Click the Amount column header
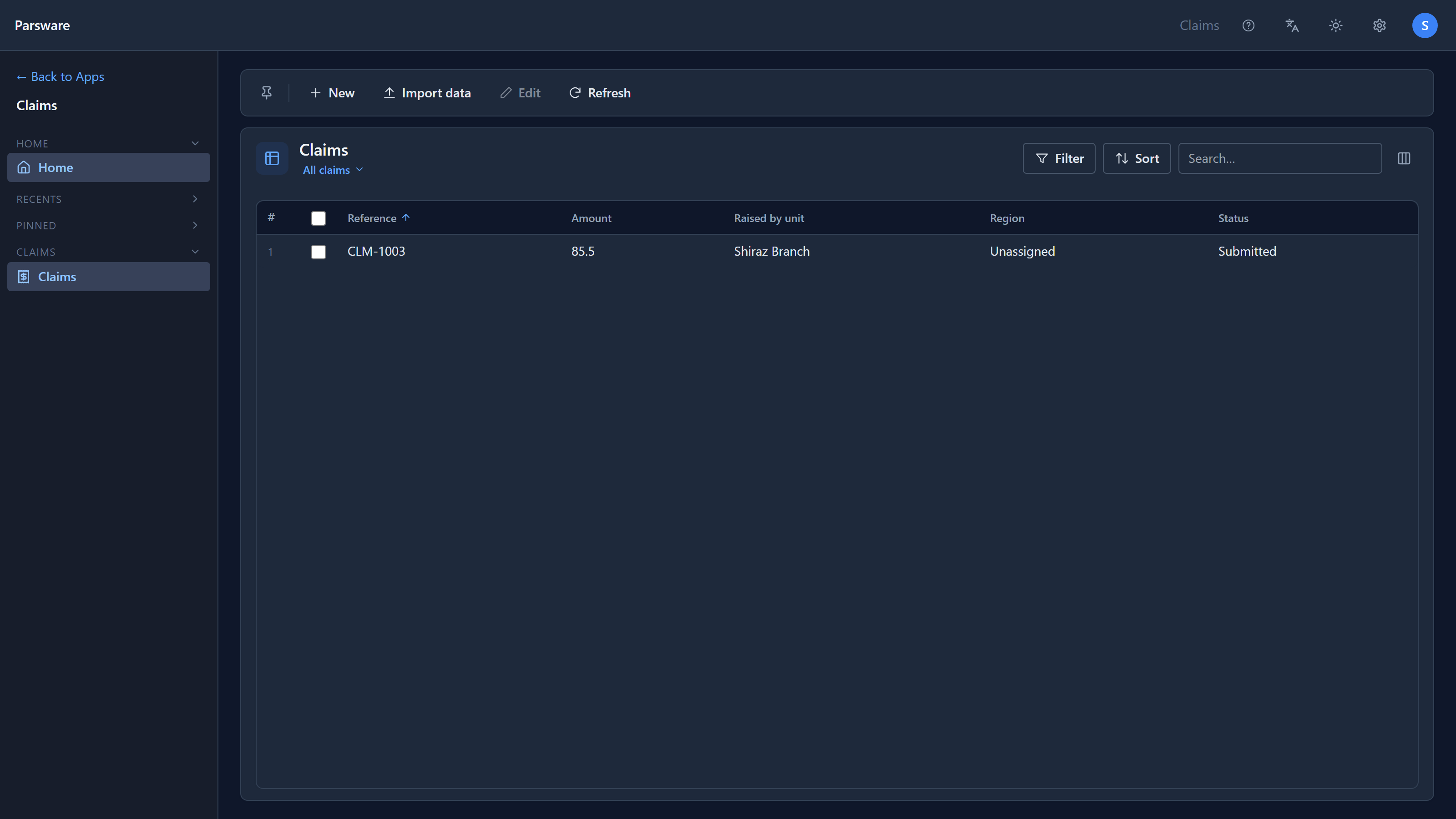The height and width of the screenshot is (819, 1456). (x=591, y=218)
